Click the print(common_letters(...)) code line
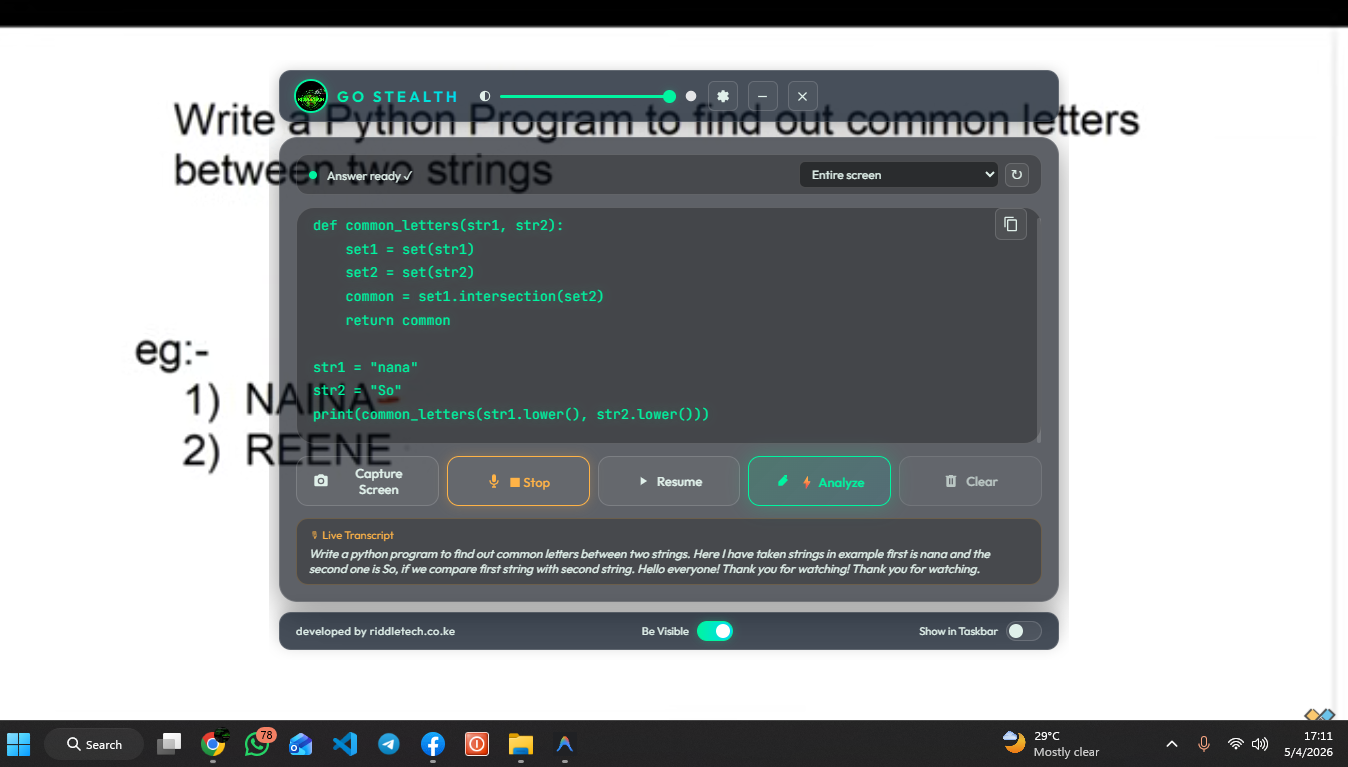 [511, 414]
